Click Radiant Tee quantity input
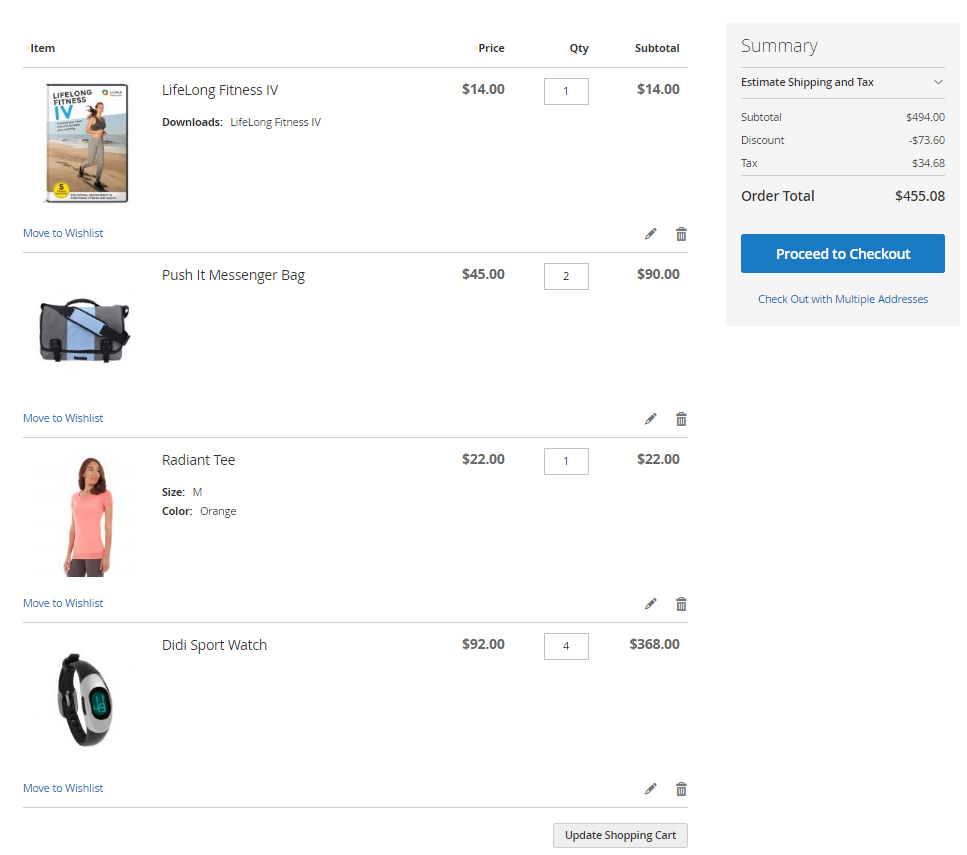 [x=566, y=461]
